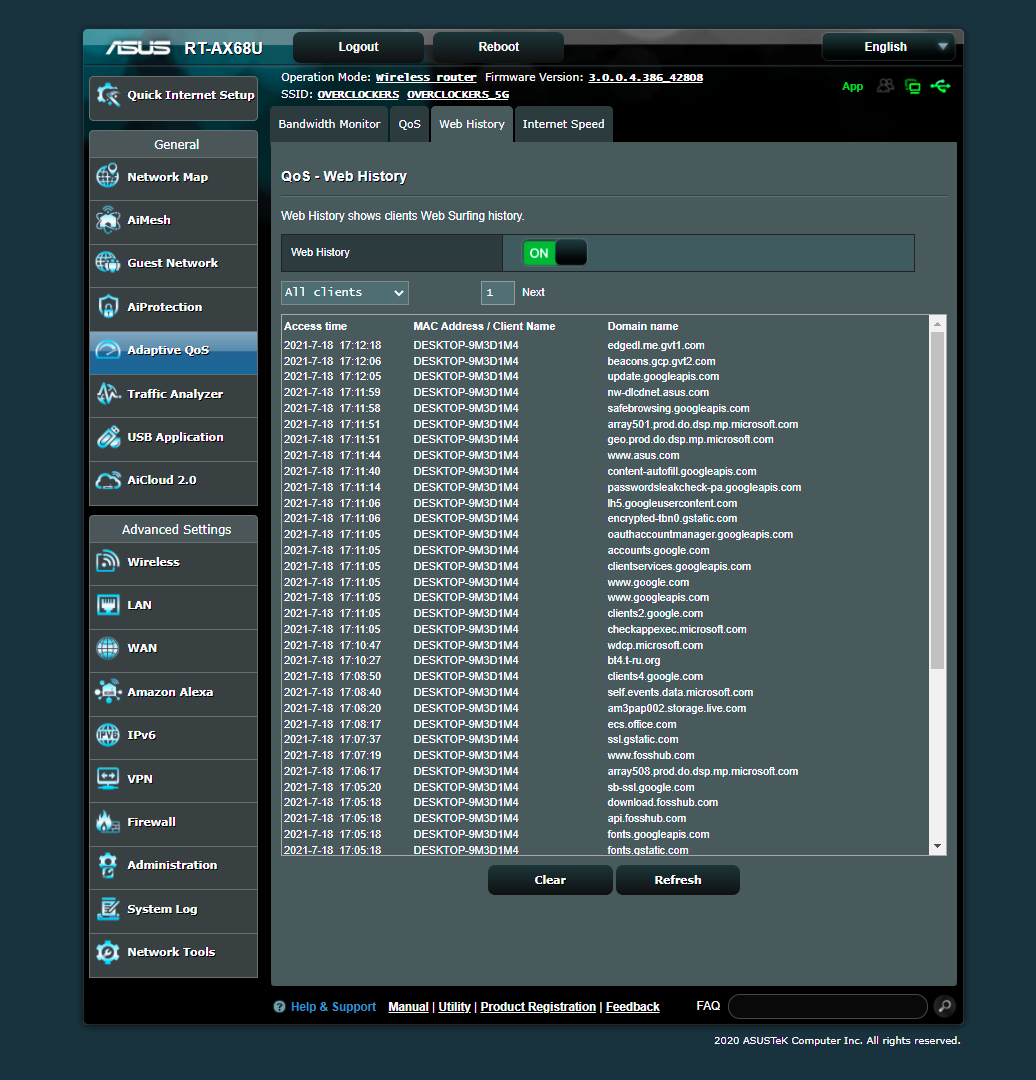1036x1080 pixels.
Task: Click the FAQ search text box
Action: point(827,1006)
